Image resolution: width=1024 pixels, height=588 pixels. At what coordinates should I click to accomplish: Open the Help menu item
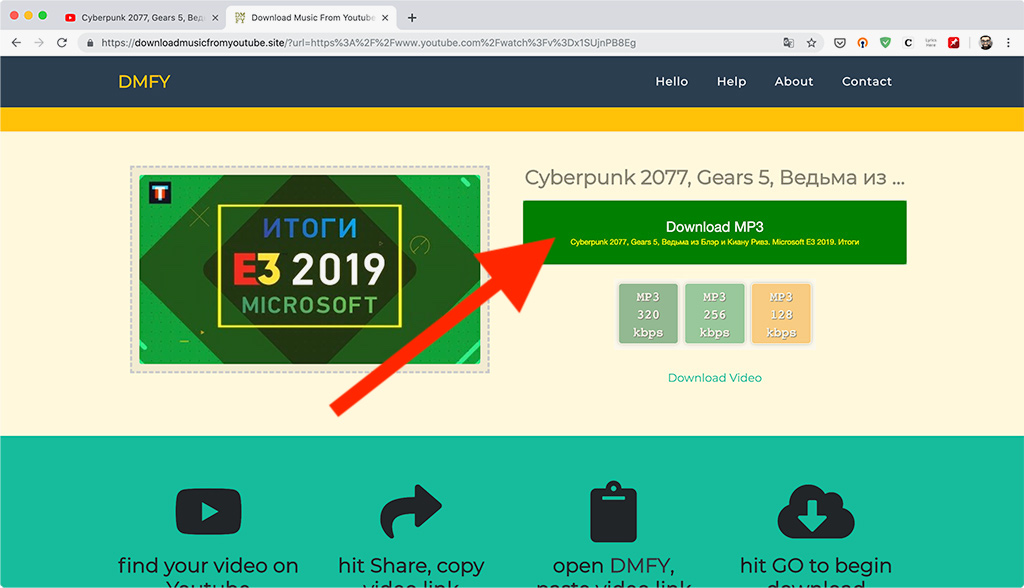[x=731, y=82]
